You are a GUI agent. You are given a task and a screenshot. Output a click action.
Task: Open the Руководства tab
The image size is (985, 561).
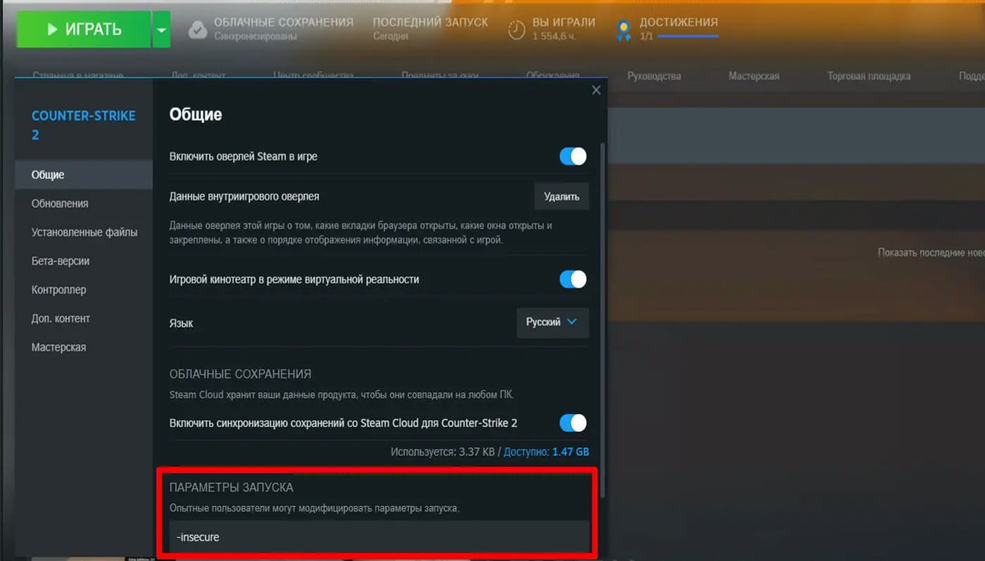[x=654, y=76]
